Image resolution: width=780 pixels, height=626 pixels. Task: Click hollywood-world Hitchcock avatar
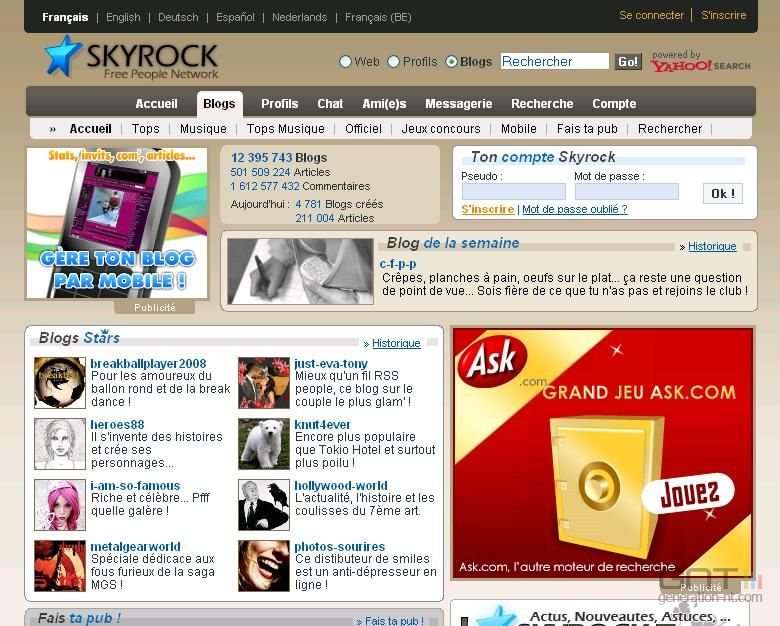[264, 505]
